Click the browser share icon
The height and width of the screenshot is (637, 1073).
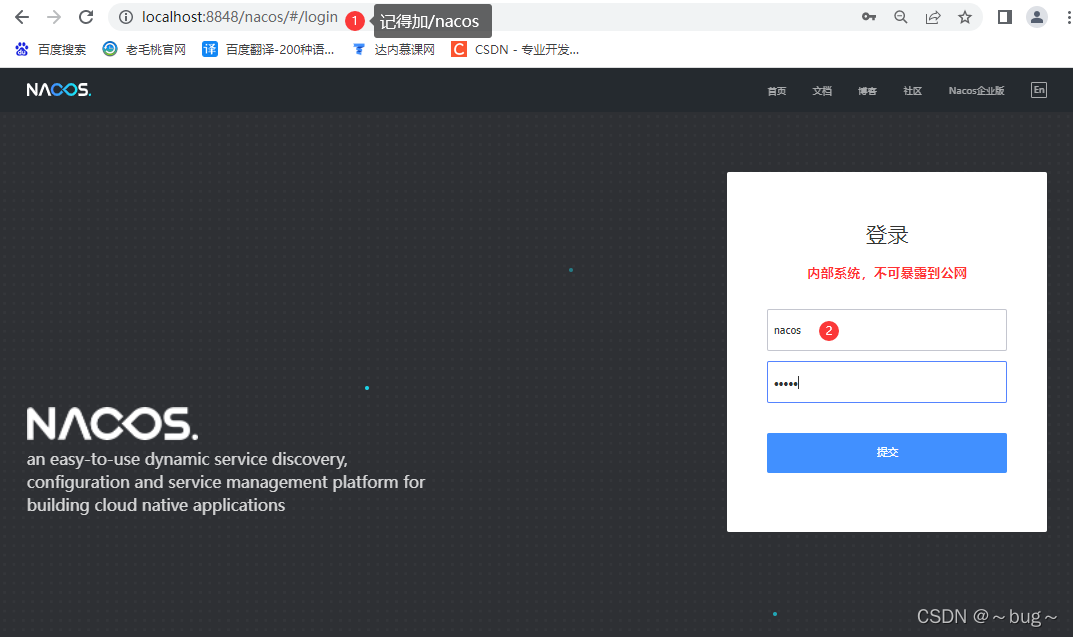[932, 16]
